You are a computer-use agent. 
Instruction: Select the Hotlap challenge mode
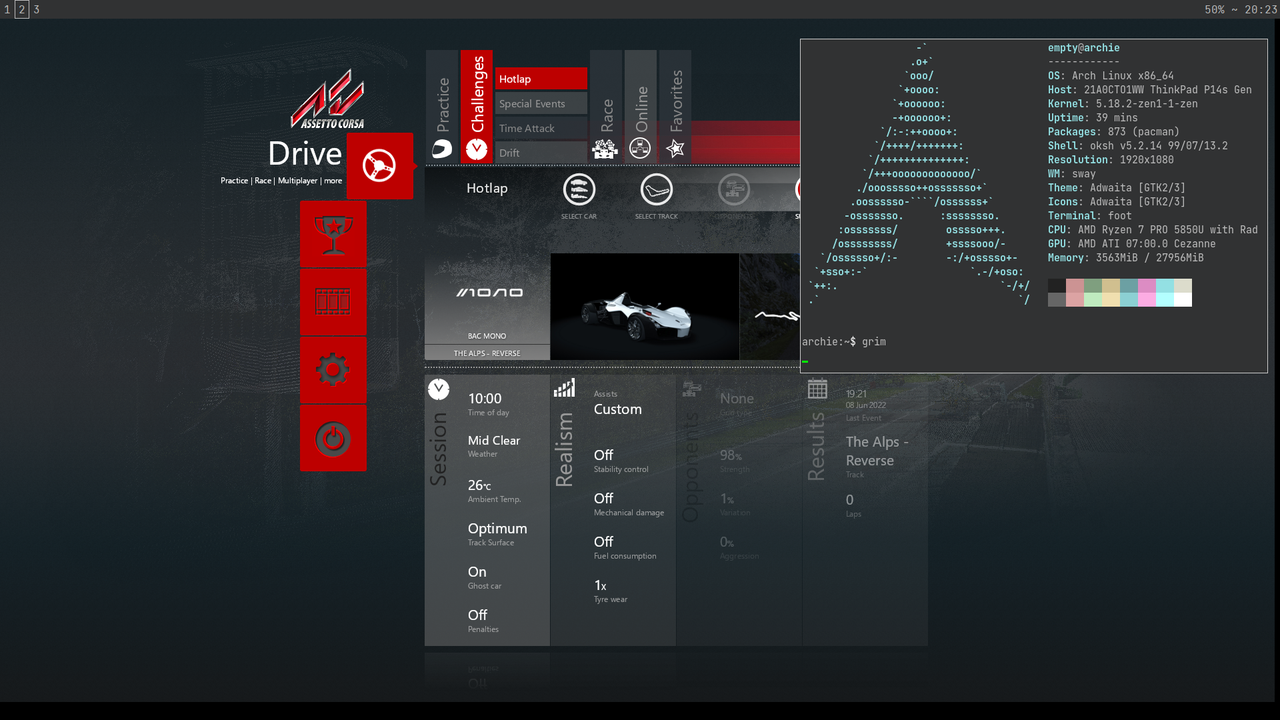click(x=541, y=79)
